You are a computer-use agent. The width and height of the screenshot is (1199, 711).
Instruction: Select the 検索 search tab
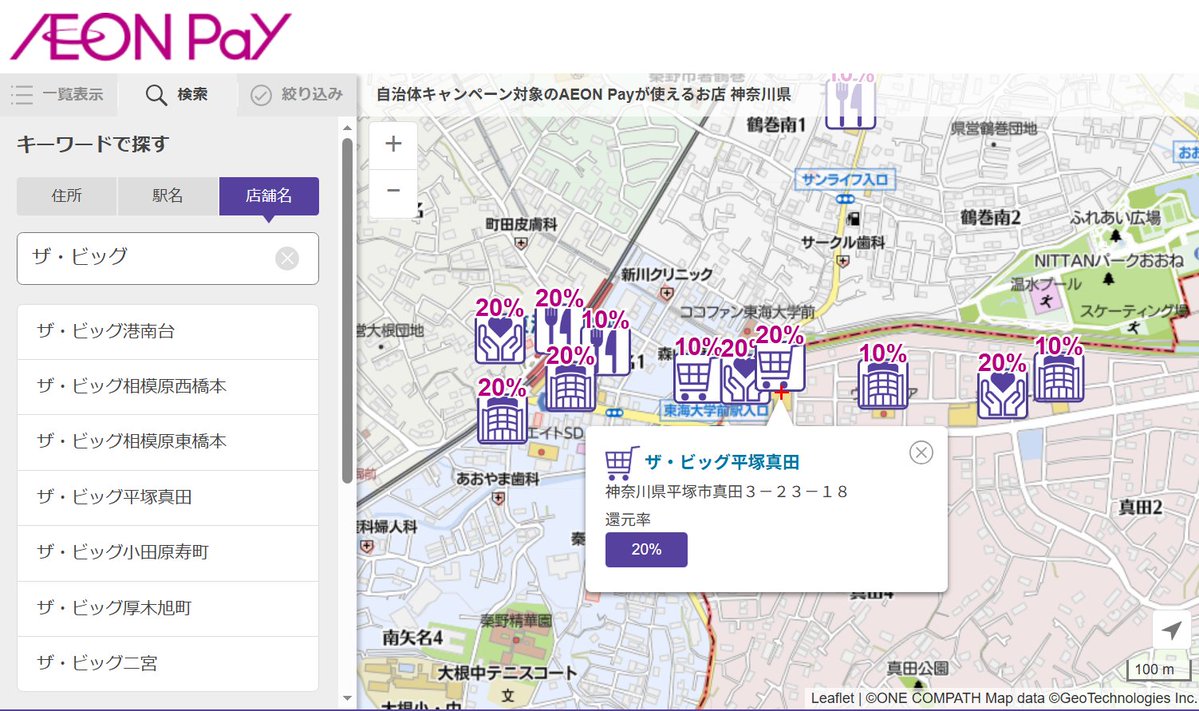[x=177, y=95]
